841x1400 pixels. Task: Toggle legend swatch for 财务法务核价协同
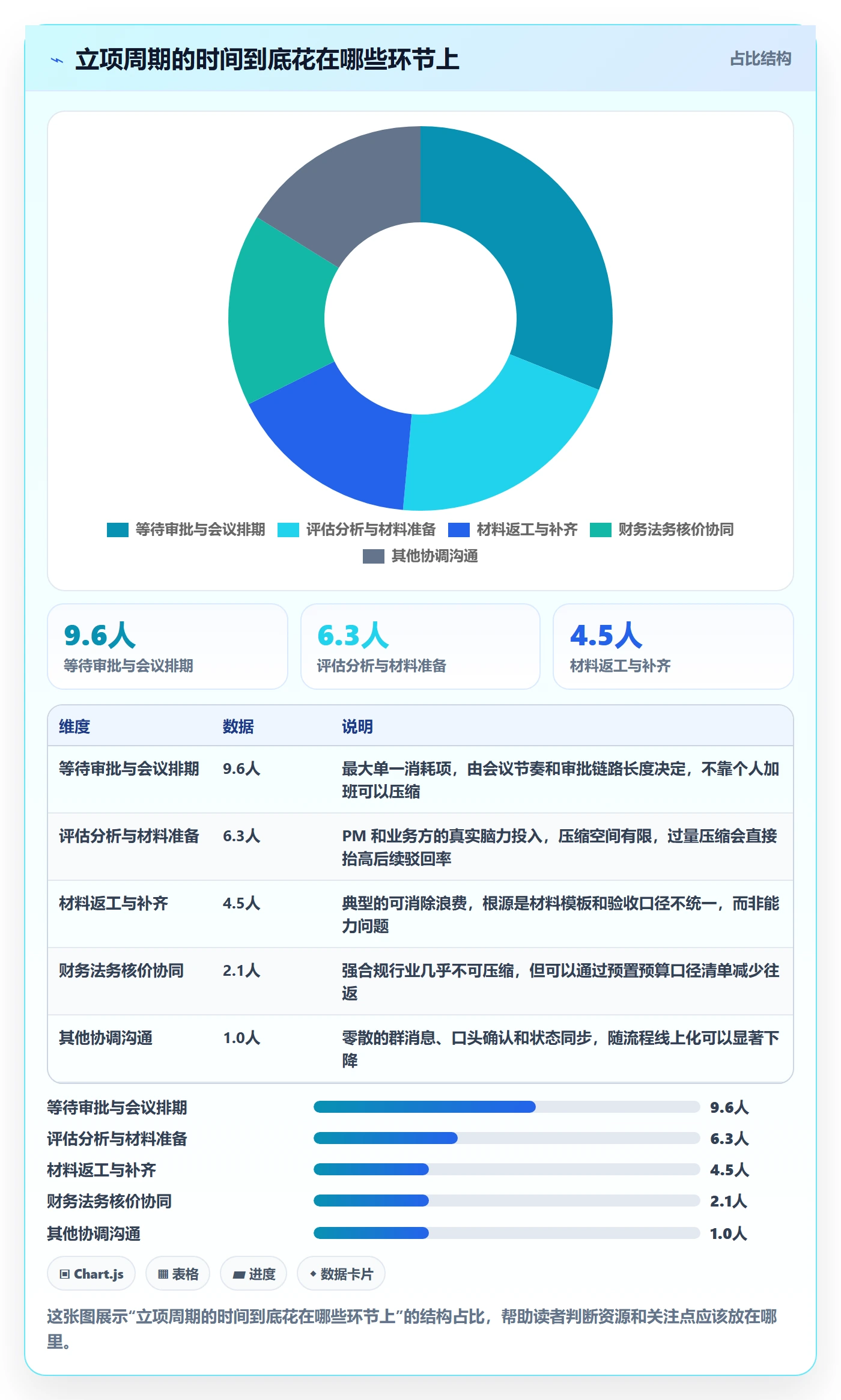tap(600, 529)
